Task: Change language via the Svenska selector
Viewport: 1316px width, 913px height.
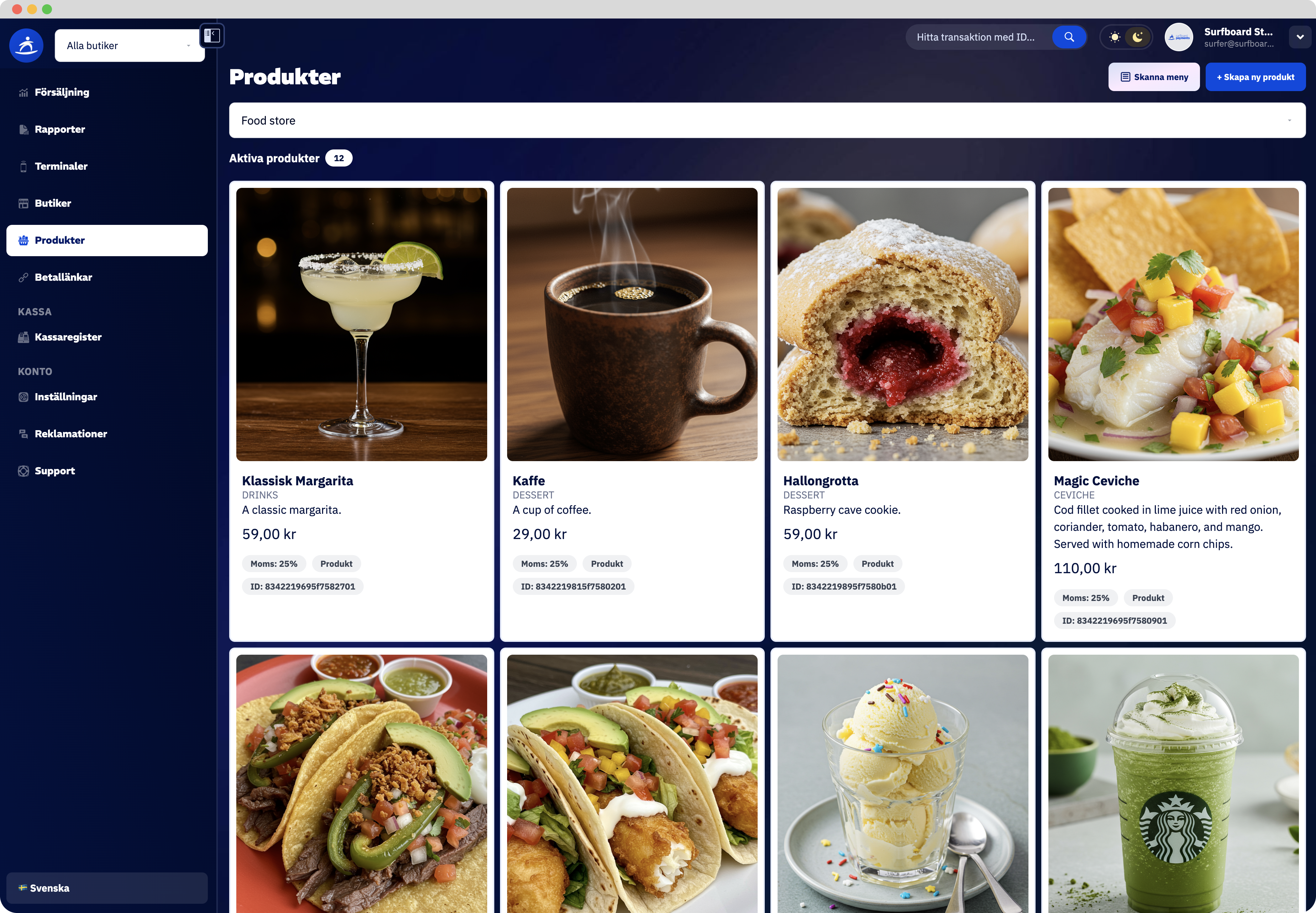Action: coord(107,888)
